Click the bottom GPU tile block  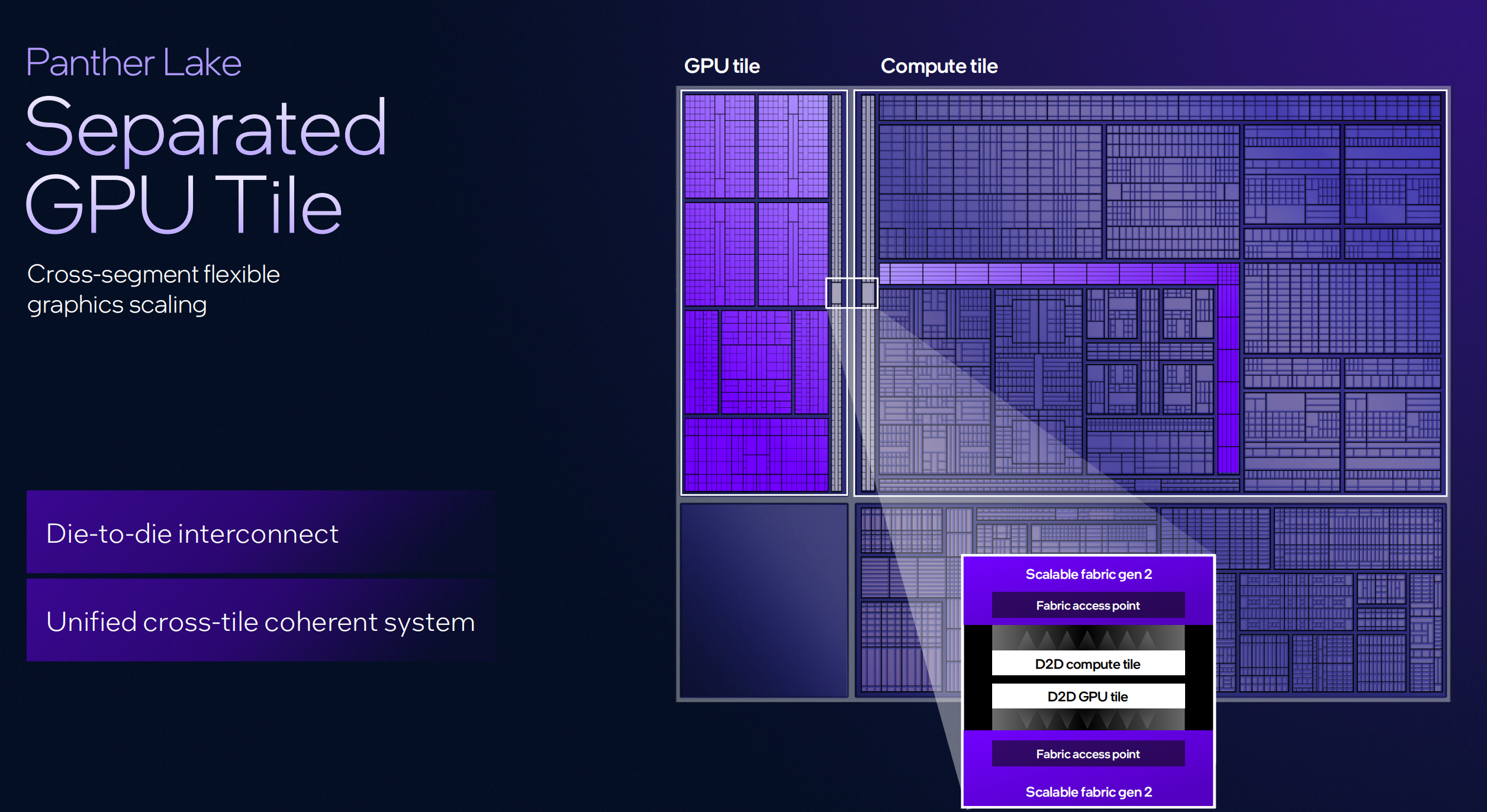(x=756, y=455)
